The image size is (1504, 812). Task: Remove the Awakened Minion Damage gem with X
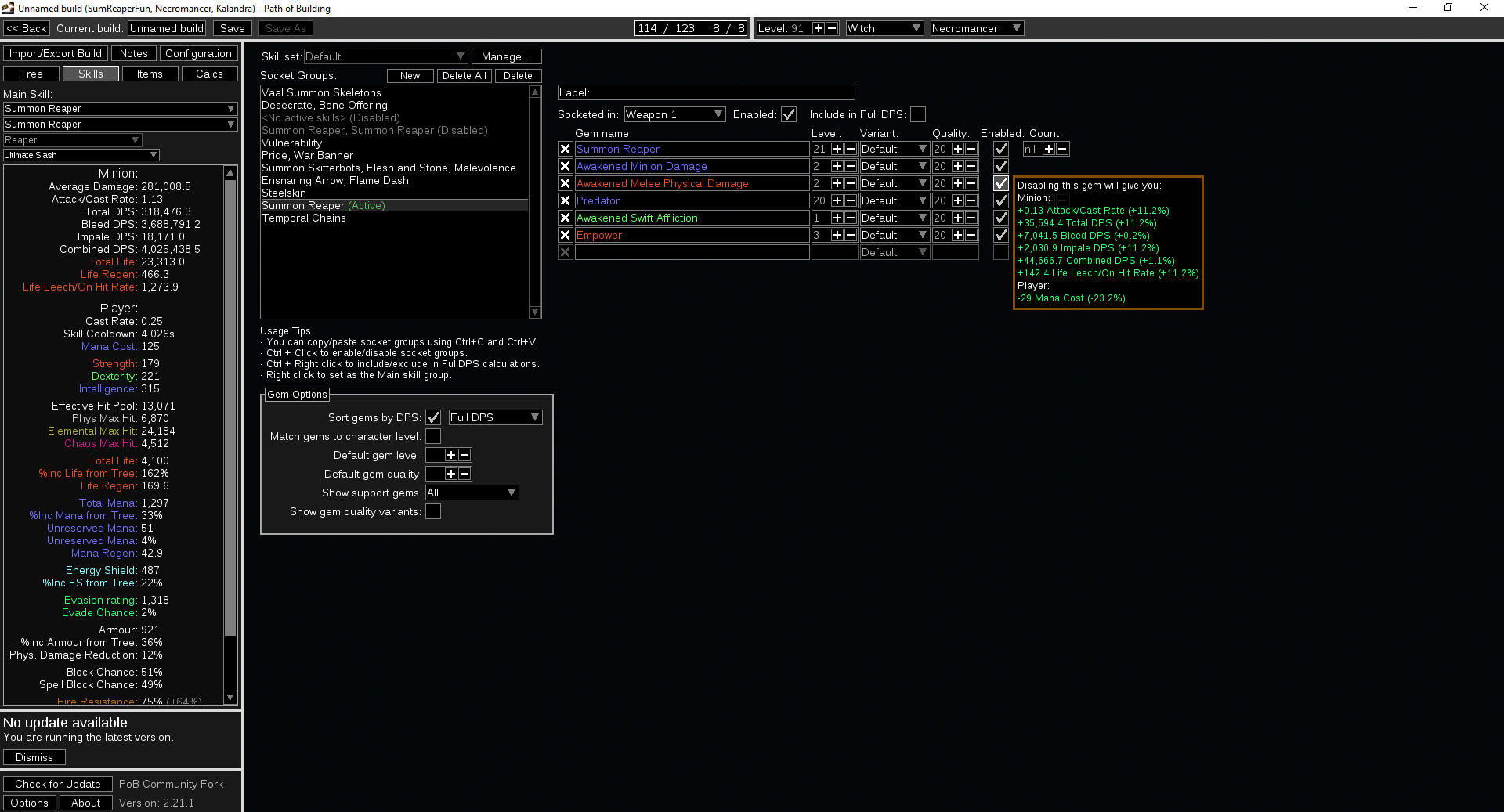565,166
